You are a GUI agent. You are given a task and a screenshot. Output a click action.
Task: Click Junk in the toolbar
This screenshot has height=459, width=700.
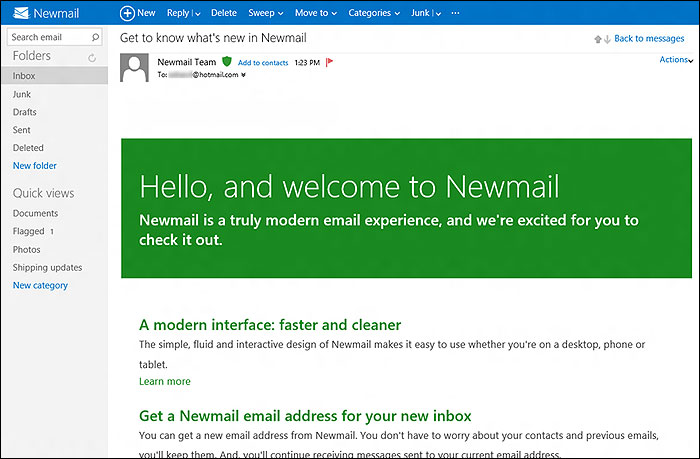pyautogui.click(x=420, y=13)
